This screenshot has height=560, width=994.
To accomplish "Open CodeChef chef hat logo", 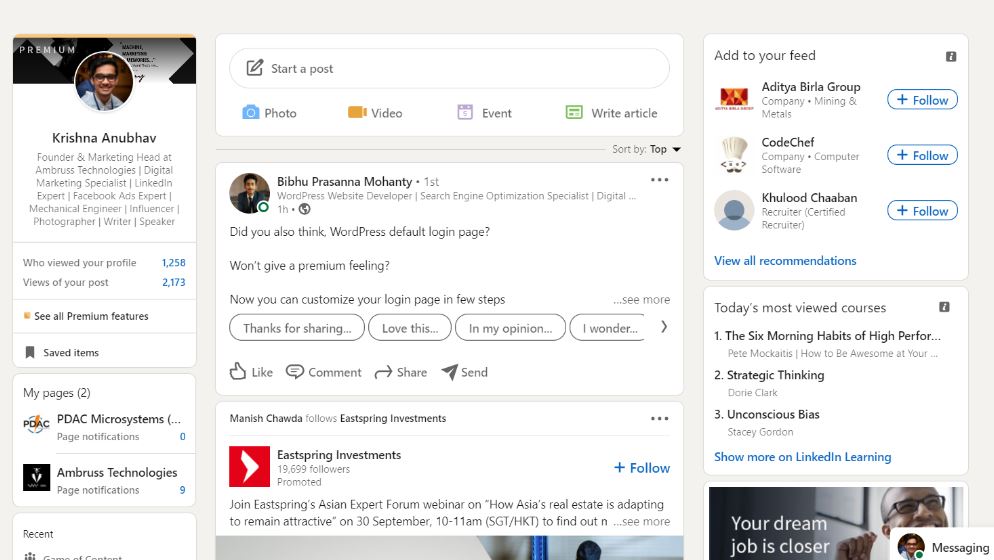I will 734,155.
